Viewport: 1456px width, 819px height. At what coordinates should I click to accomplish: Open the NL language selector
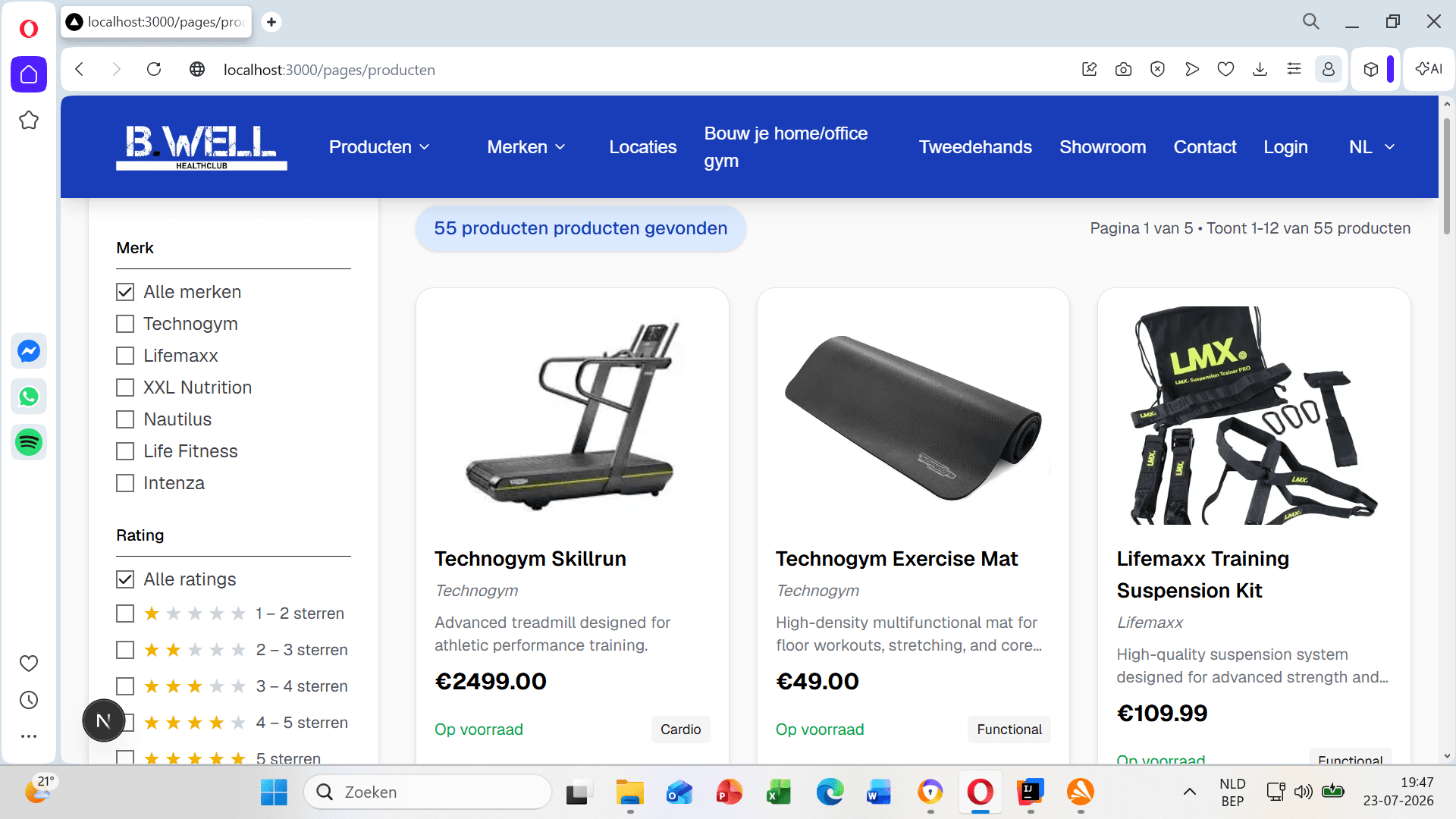pos(1372,147)
